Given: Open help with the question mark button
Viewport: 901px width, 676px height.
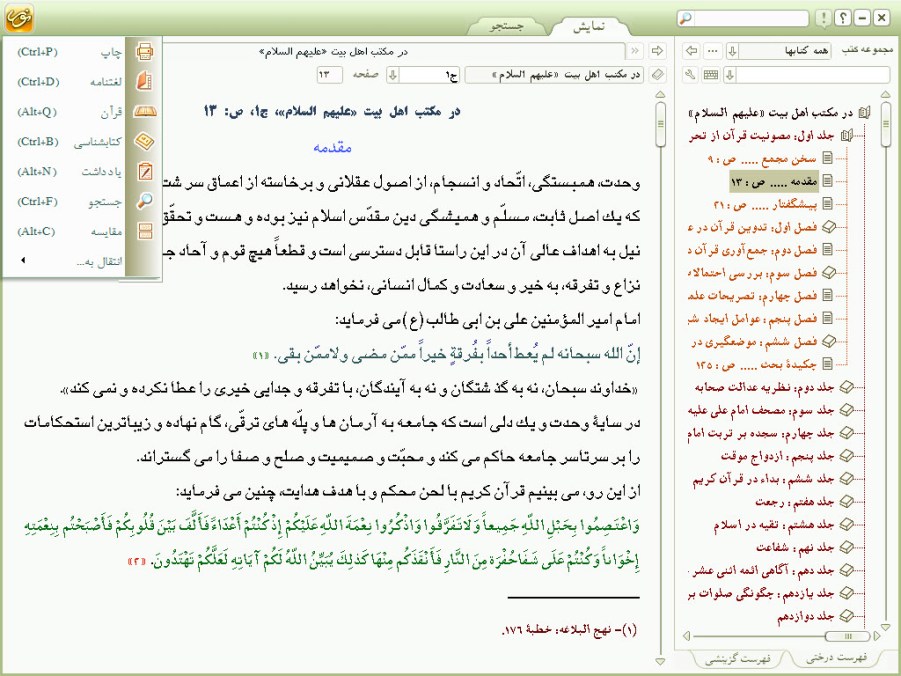Looking at the screenshot, I should tap(842, 18).
